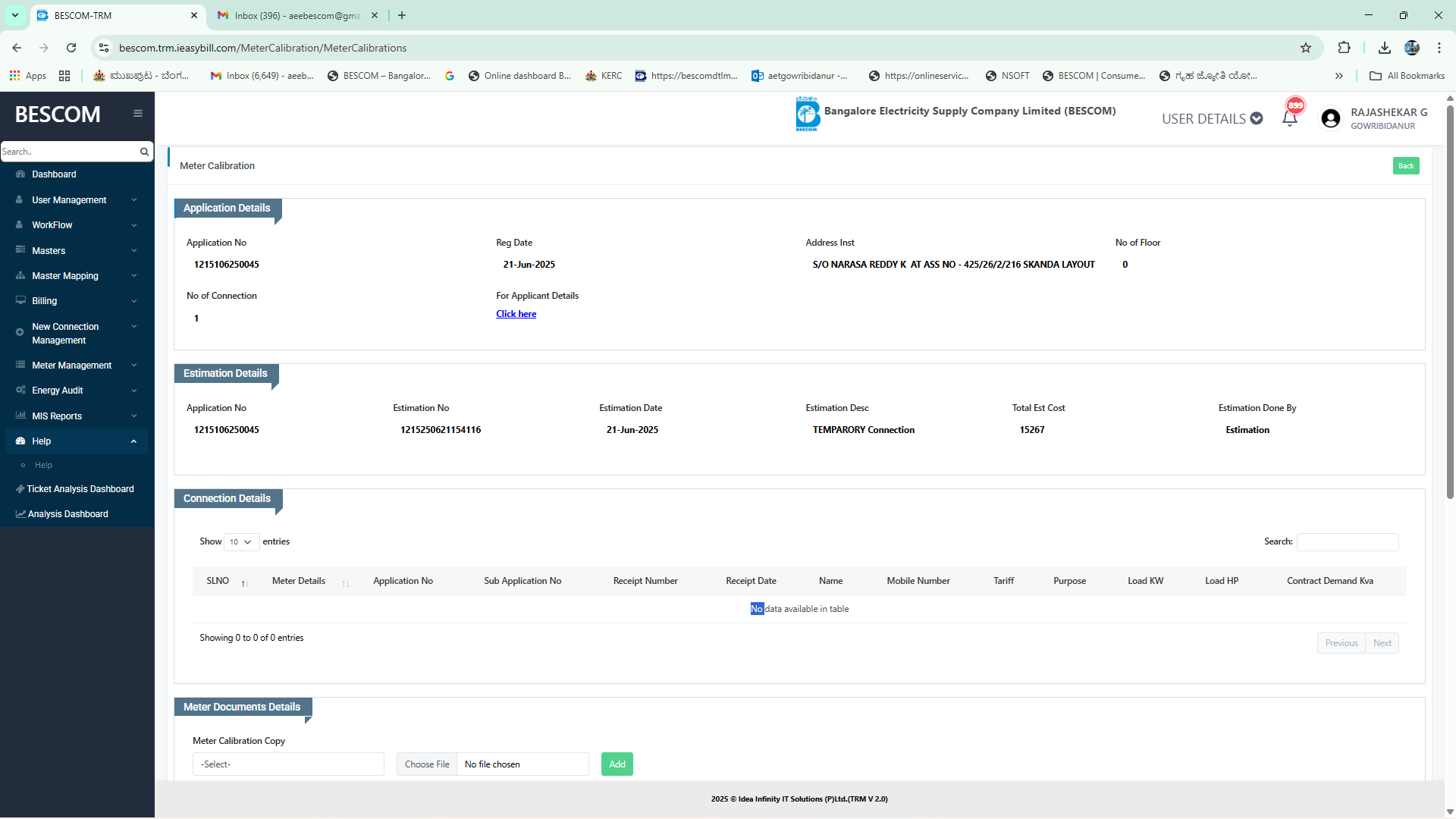Click the table Search input field

tap(1347, 541)
